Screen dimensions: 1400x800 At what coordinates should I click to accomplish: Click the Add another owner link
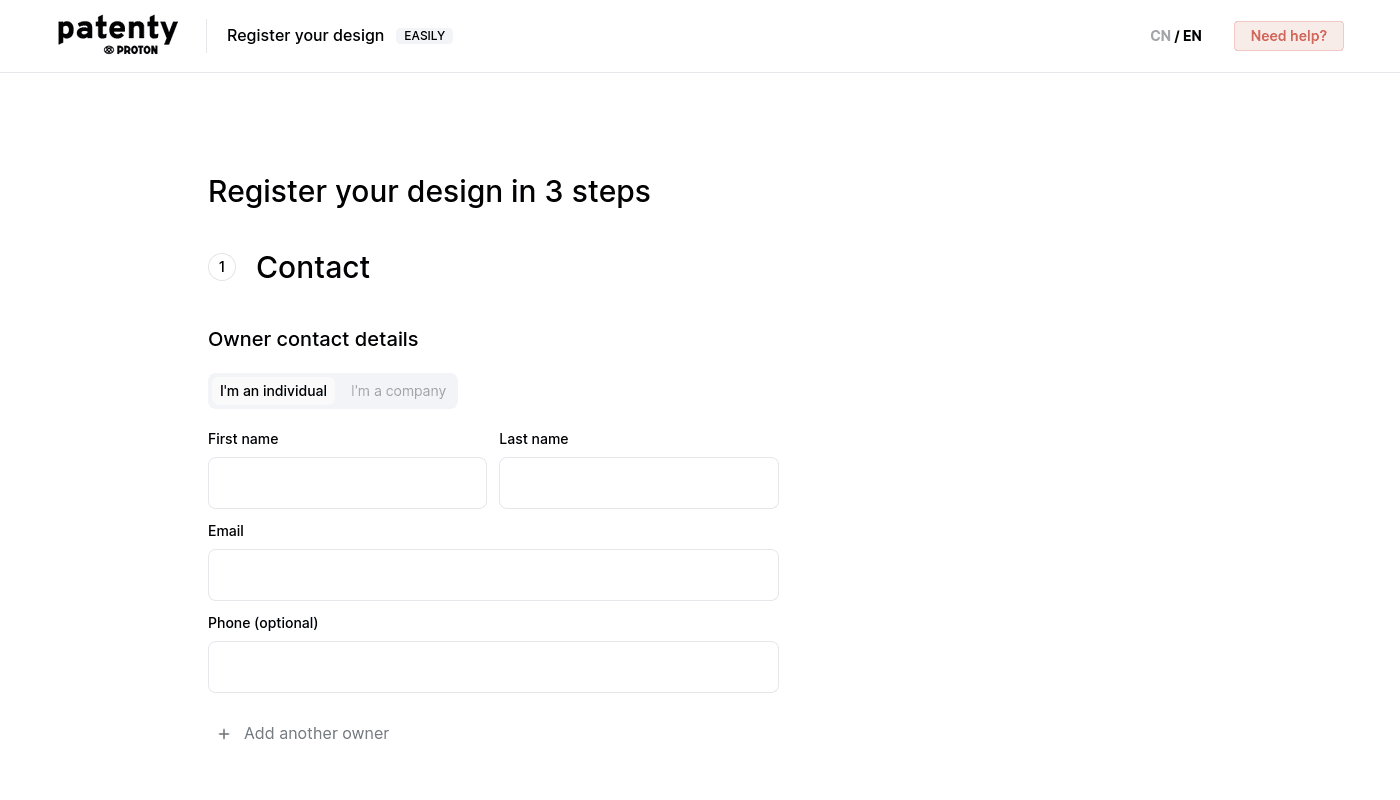click(316, 734)
